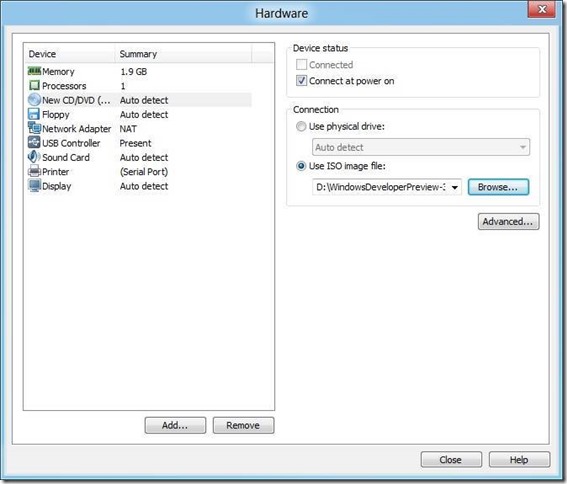The width and height of the screenshot is (567, 484).
Task: Click the Sound Card speaker icon
Action: (34, 157)
